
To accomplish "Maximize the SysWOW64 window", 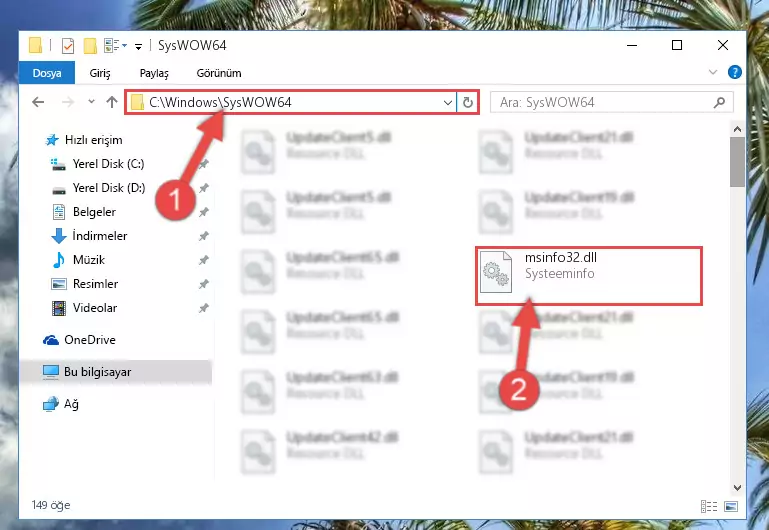I will (677, 45).
